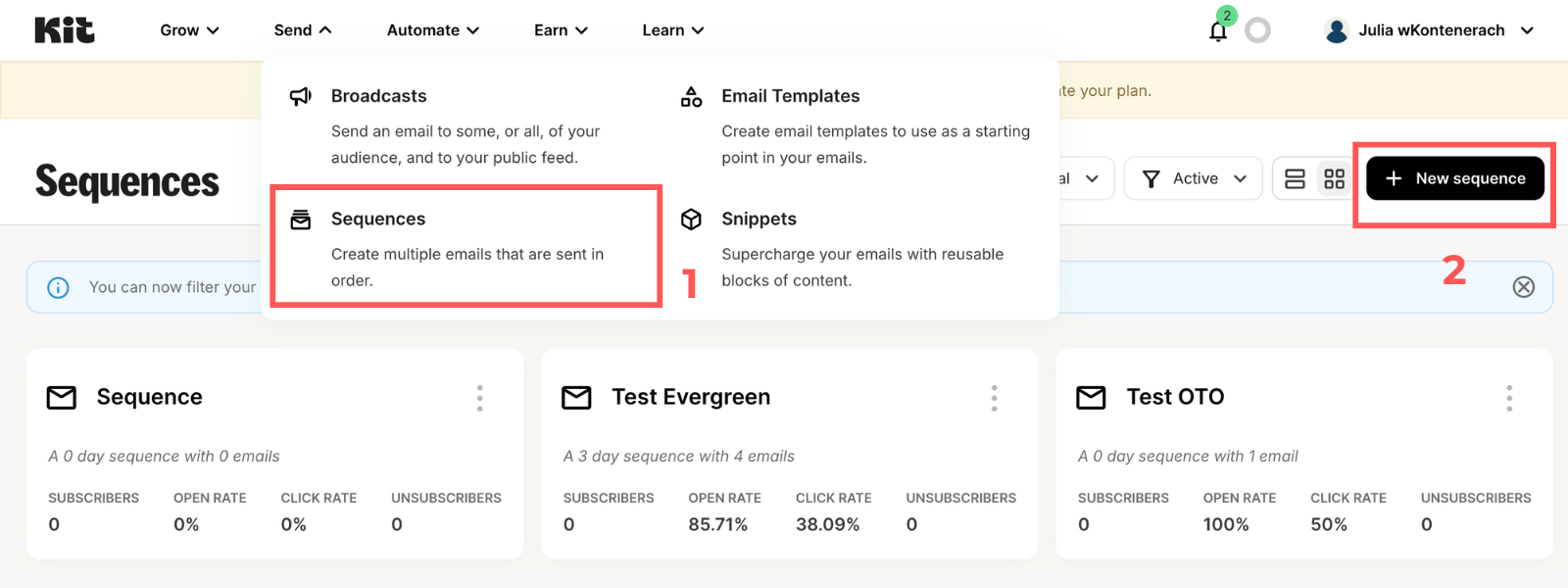
Task: Open Test OTO card options menu
Action: tap(1509, 398)
